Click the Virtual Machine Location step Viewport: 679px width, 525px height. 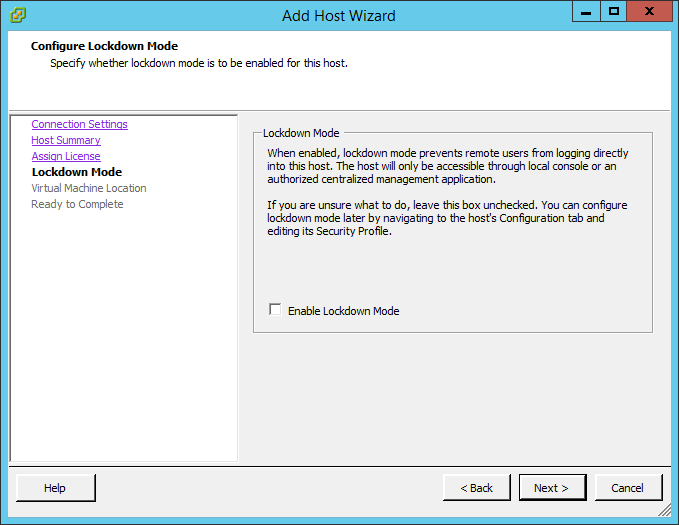tap(89, 188)
